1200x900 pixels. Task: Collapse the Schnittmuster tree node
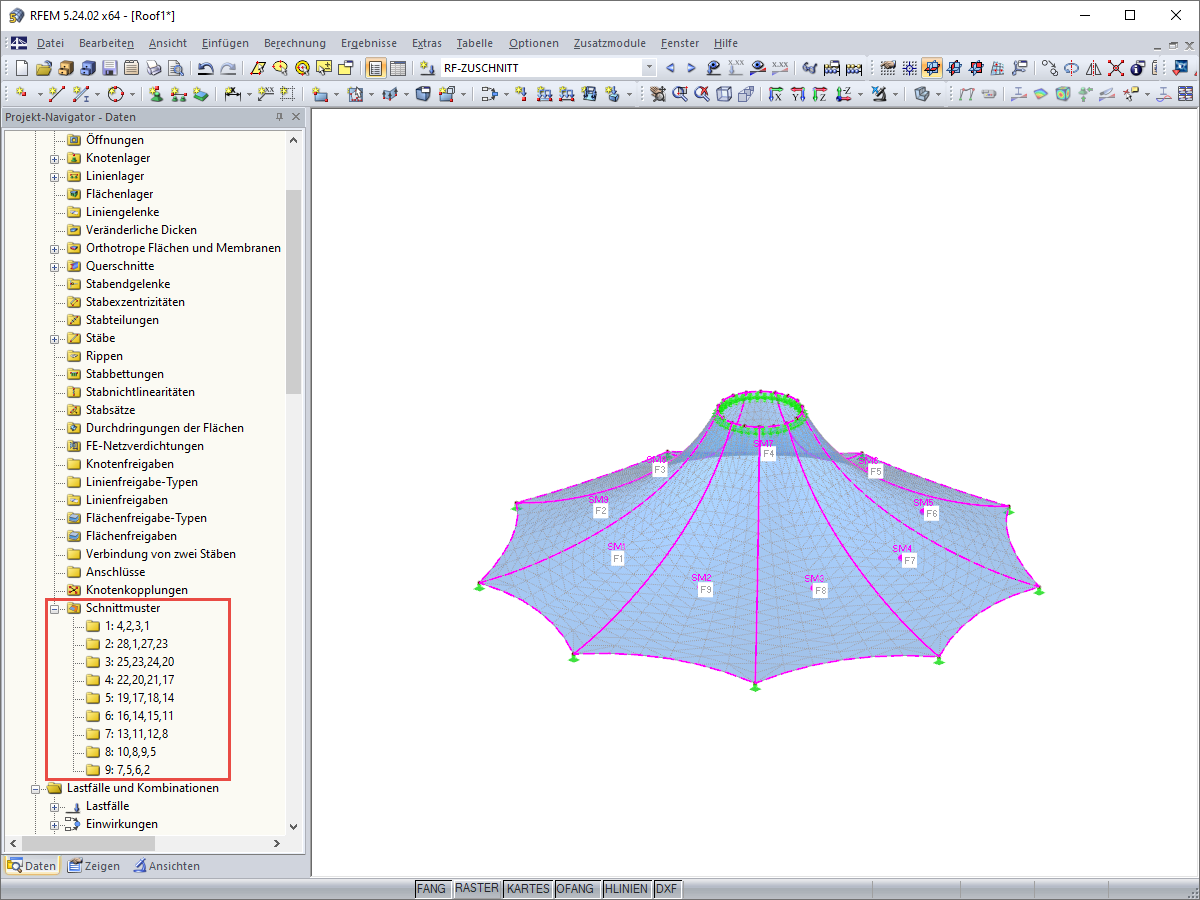pyautogui.click(x=55, y=608)
